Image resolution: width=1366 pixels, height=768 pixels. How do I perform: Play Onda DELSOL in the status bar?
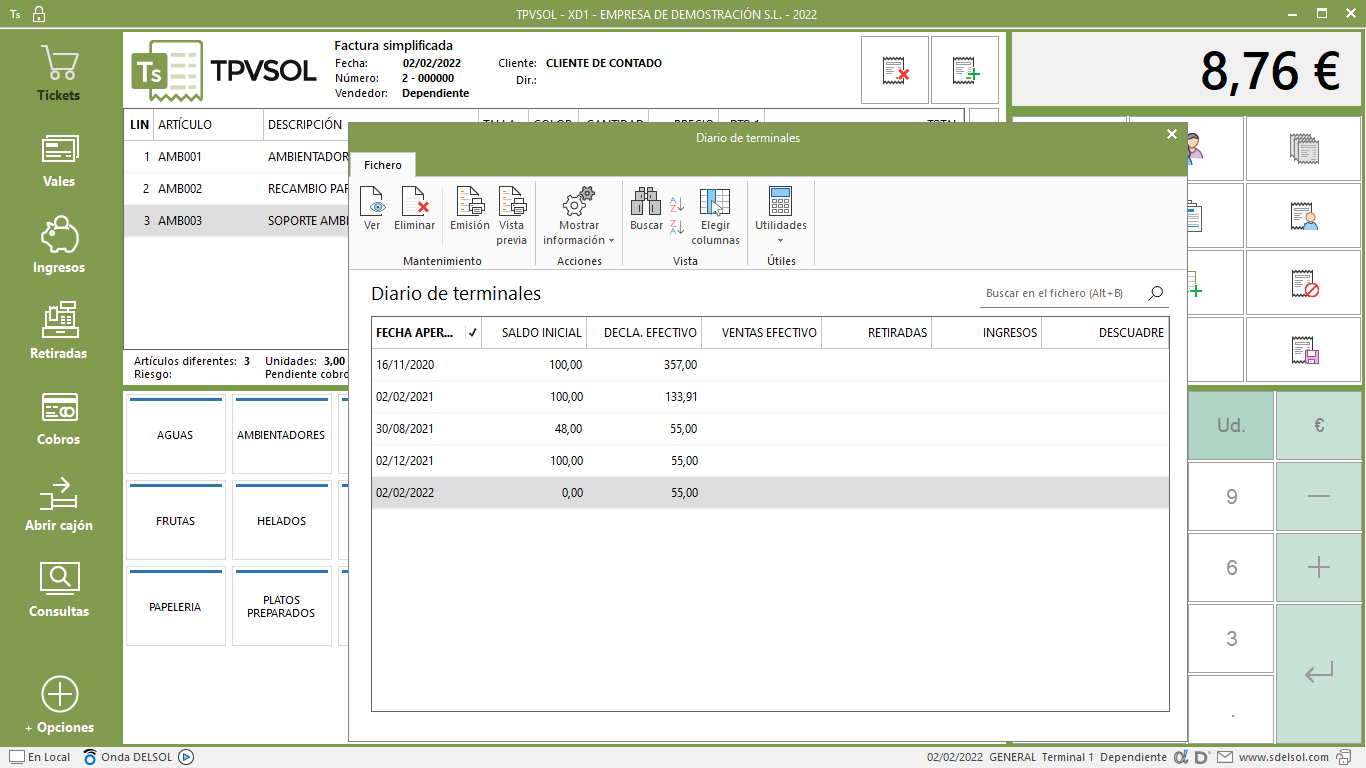coord(186,757)
